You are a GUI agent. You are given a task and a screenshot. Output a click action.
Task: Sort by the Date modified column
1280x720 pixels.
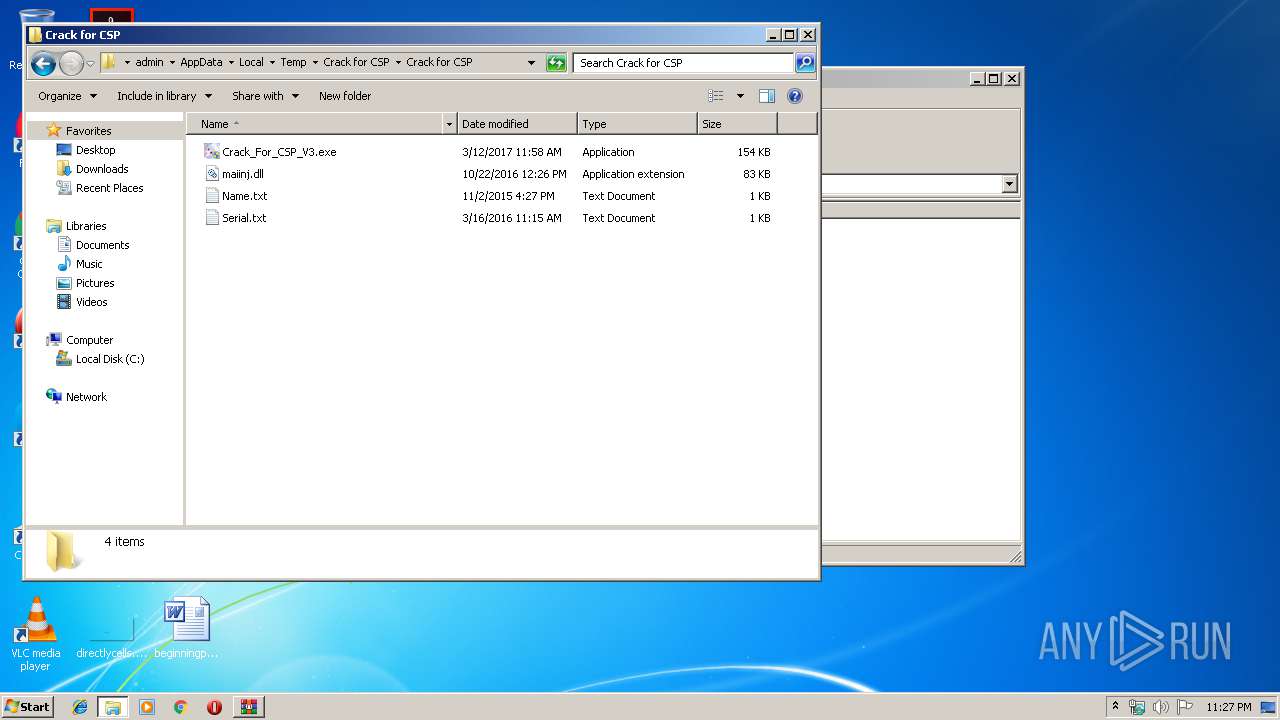(x=517, y=124)
